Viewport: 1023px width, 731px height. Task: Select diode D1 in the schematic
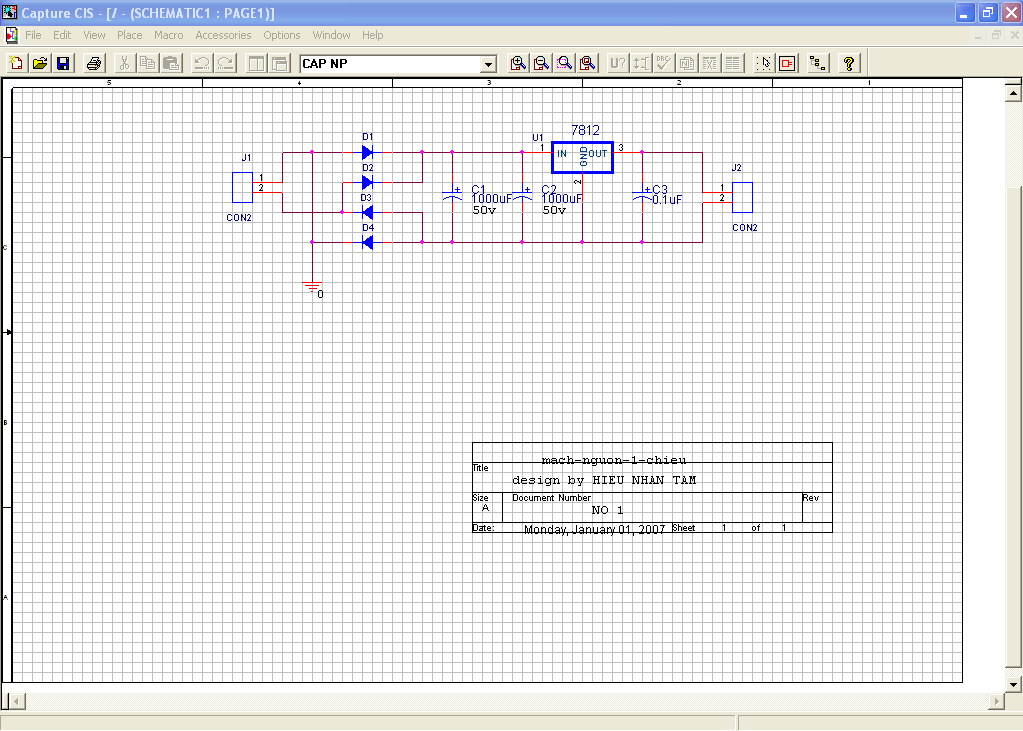coord(367,152)
